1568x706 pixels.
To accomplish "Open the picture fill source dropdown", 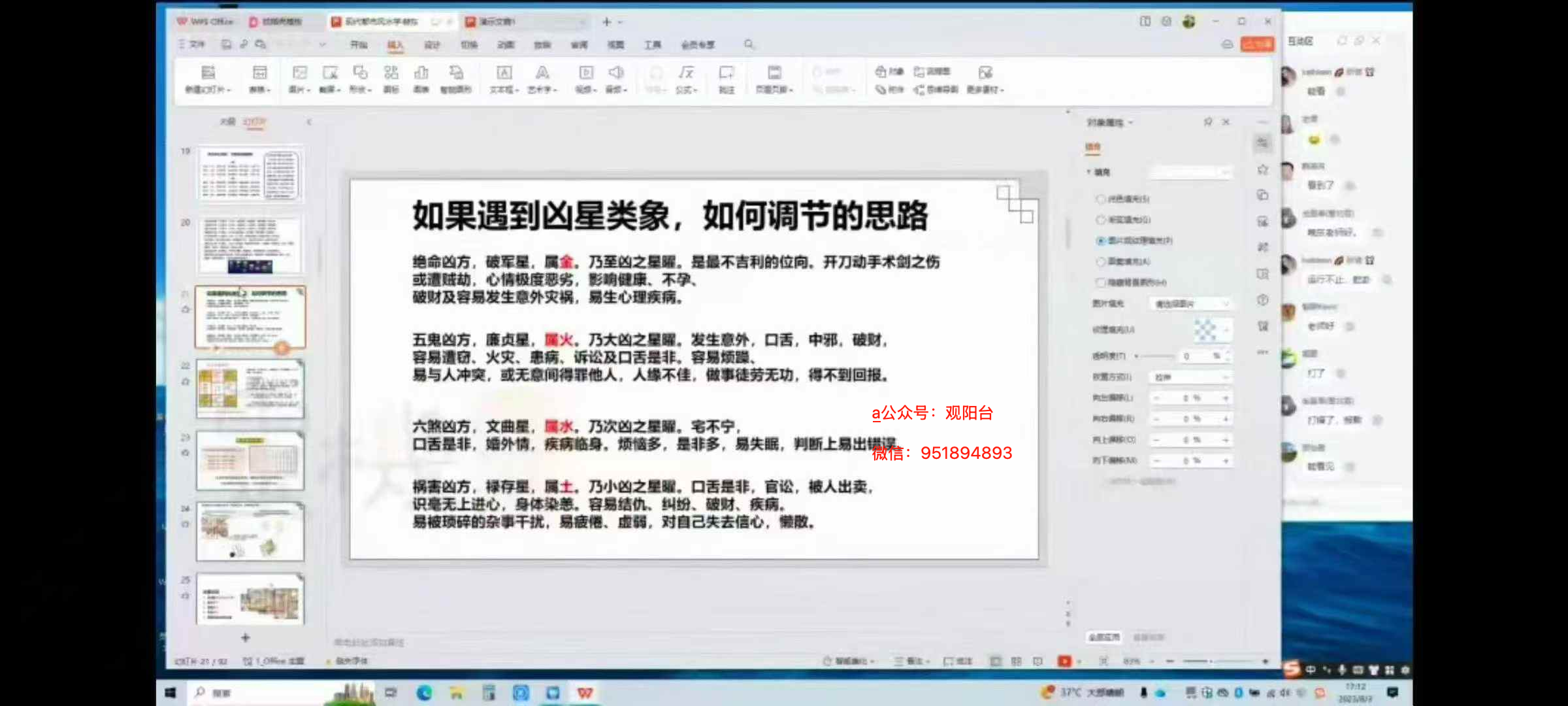I will coord(1190,304).
